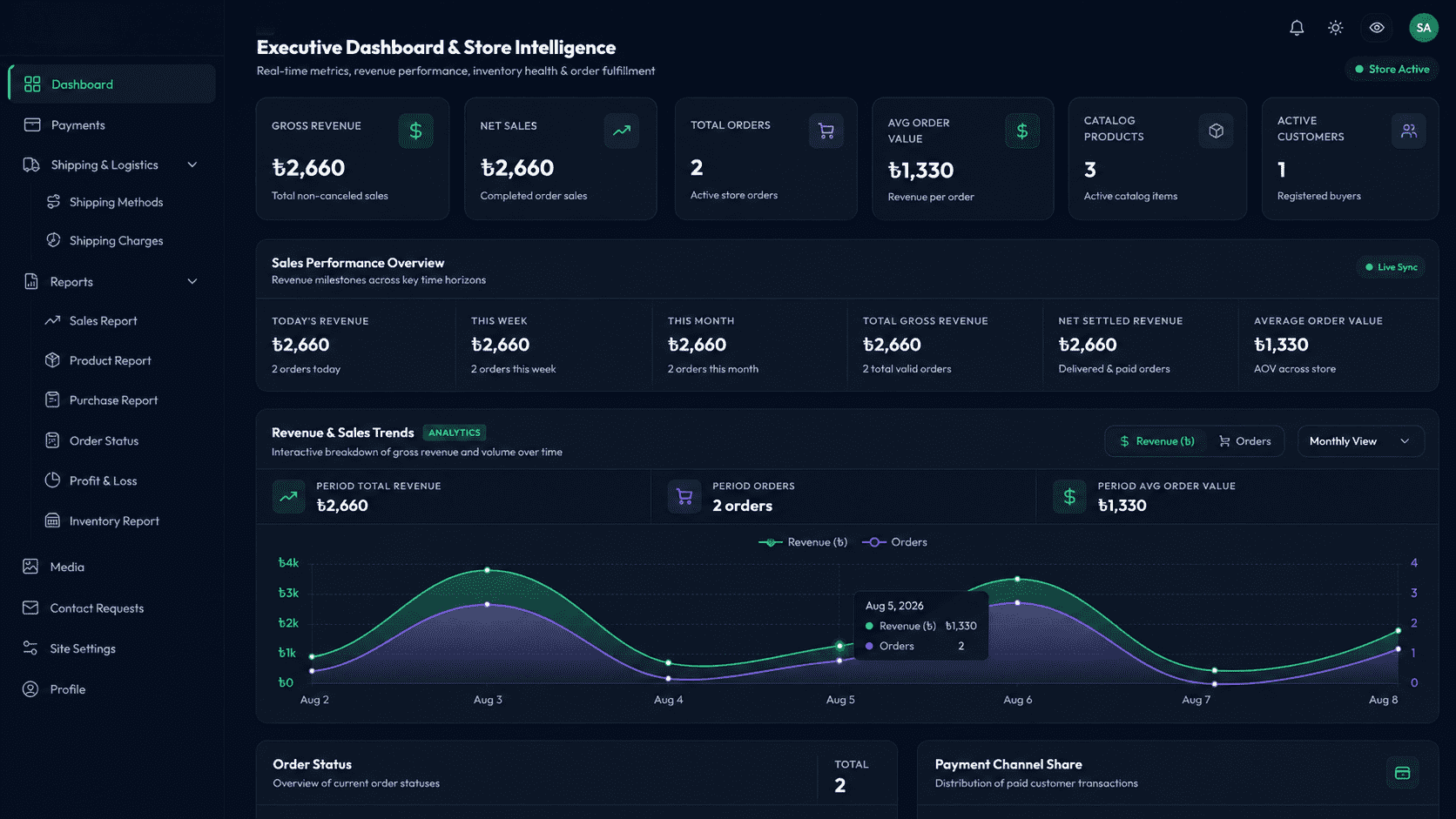Click the Site Settings sliders icon
The height and width of the screenshot is (819, 1456).
30,648
